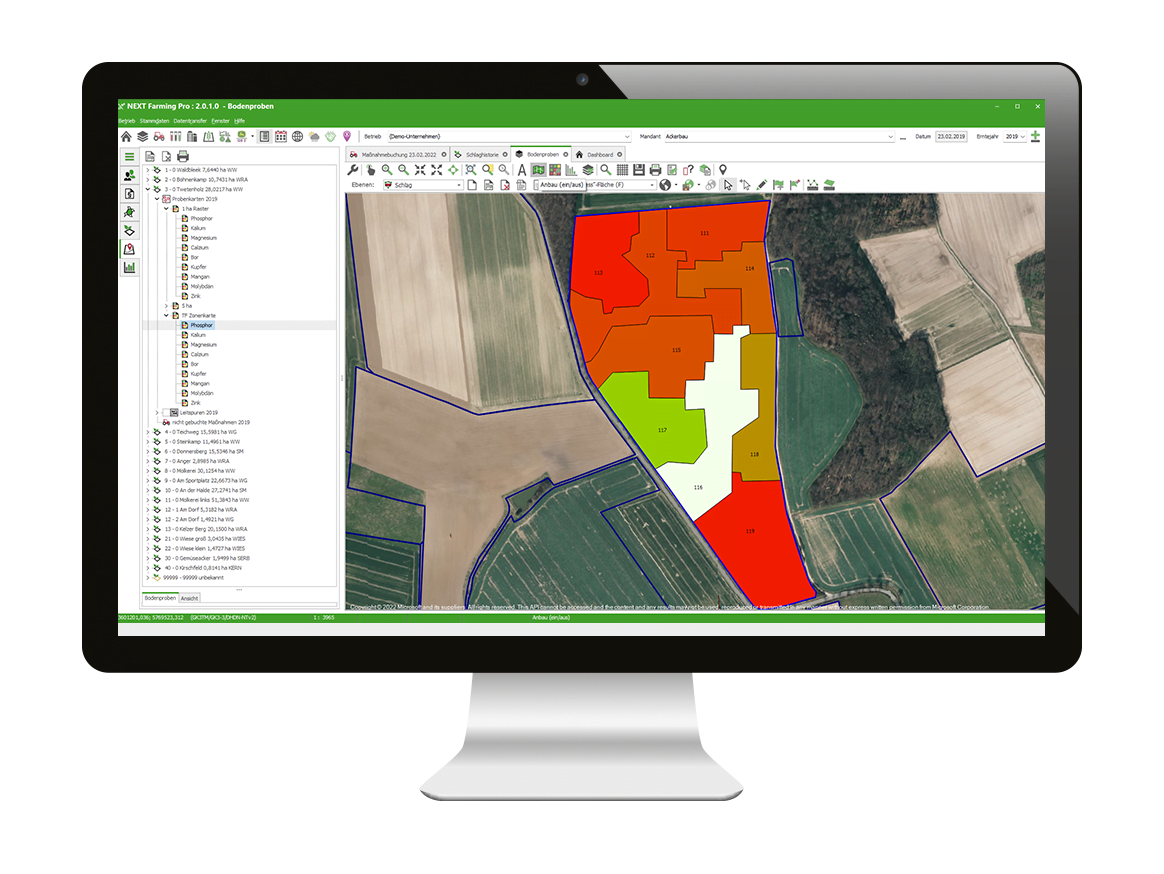
Task: Collapse the 1 ha Raster node
Action: tap(167, 209)
